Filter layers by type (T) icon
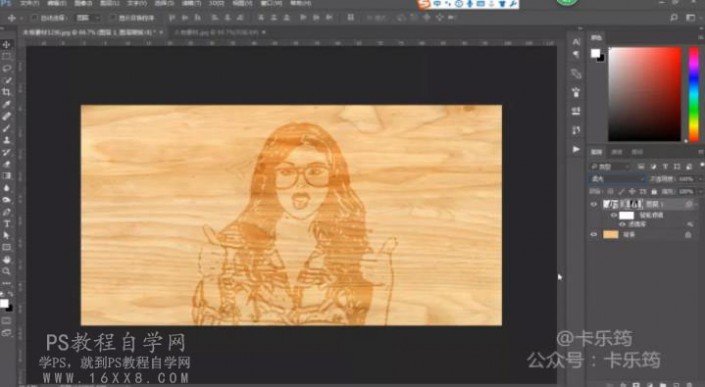Screen dimensions: 705x387 tap(665, 167)
